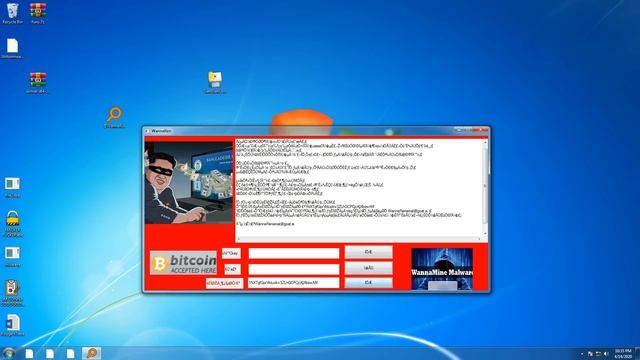Select the green window icon above the padlock
Viewport: 640px width, 360px height.
coord(12,187)
